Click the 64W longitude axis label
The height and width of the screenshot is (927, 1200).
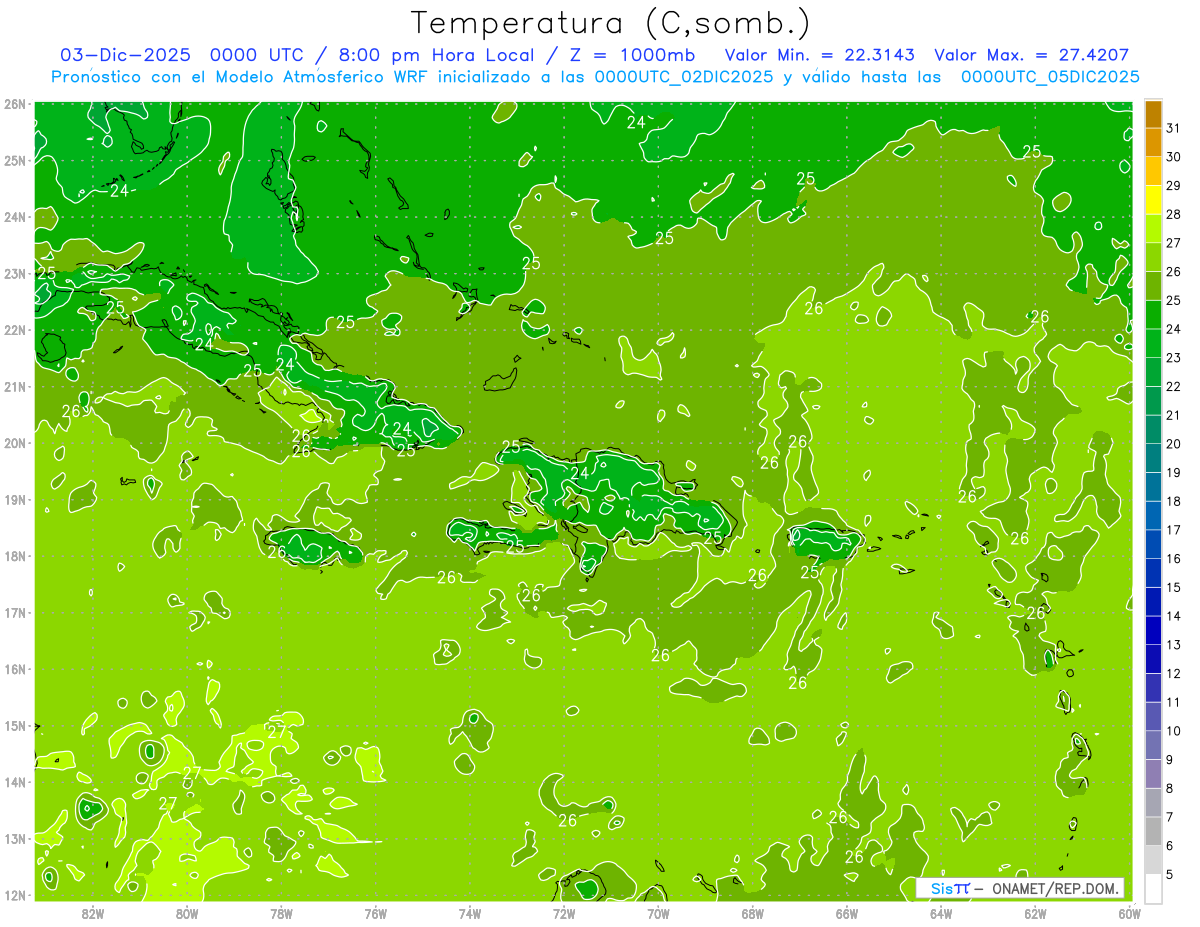click(941, 914)
